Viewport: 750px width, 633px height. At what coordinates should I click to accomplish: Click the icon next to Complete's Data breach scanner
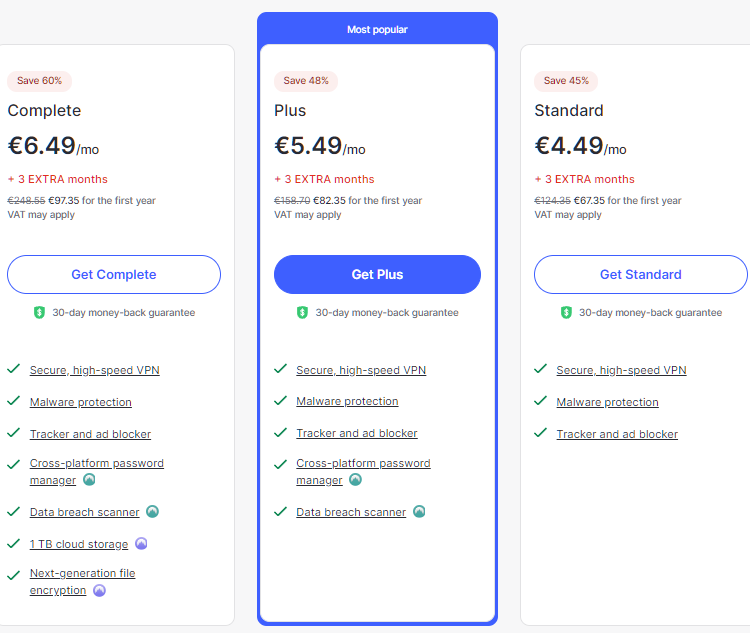(152, 511)
